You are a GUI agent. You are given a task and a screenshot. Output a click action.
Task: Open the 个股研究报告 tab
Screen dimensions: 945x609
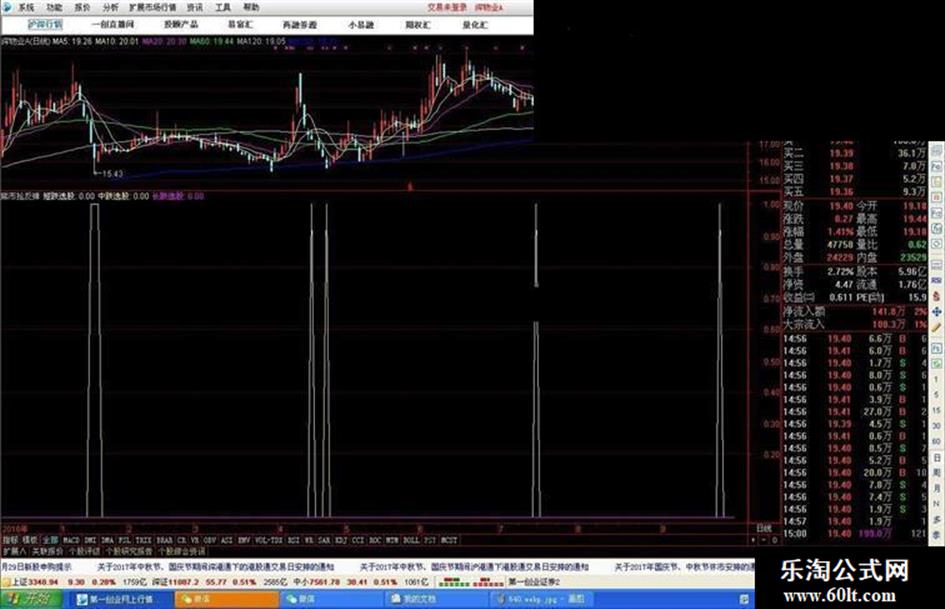(x=129, y=551)
